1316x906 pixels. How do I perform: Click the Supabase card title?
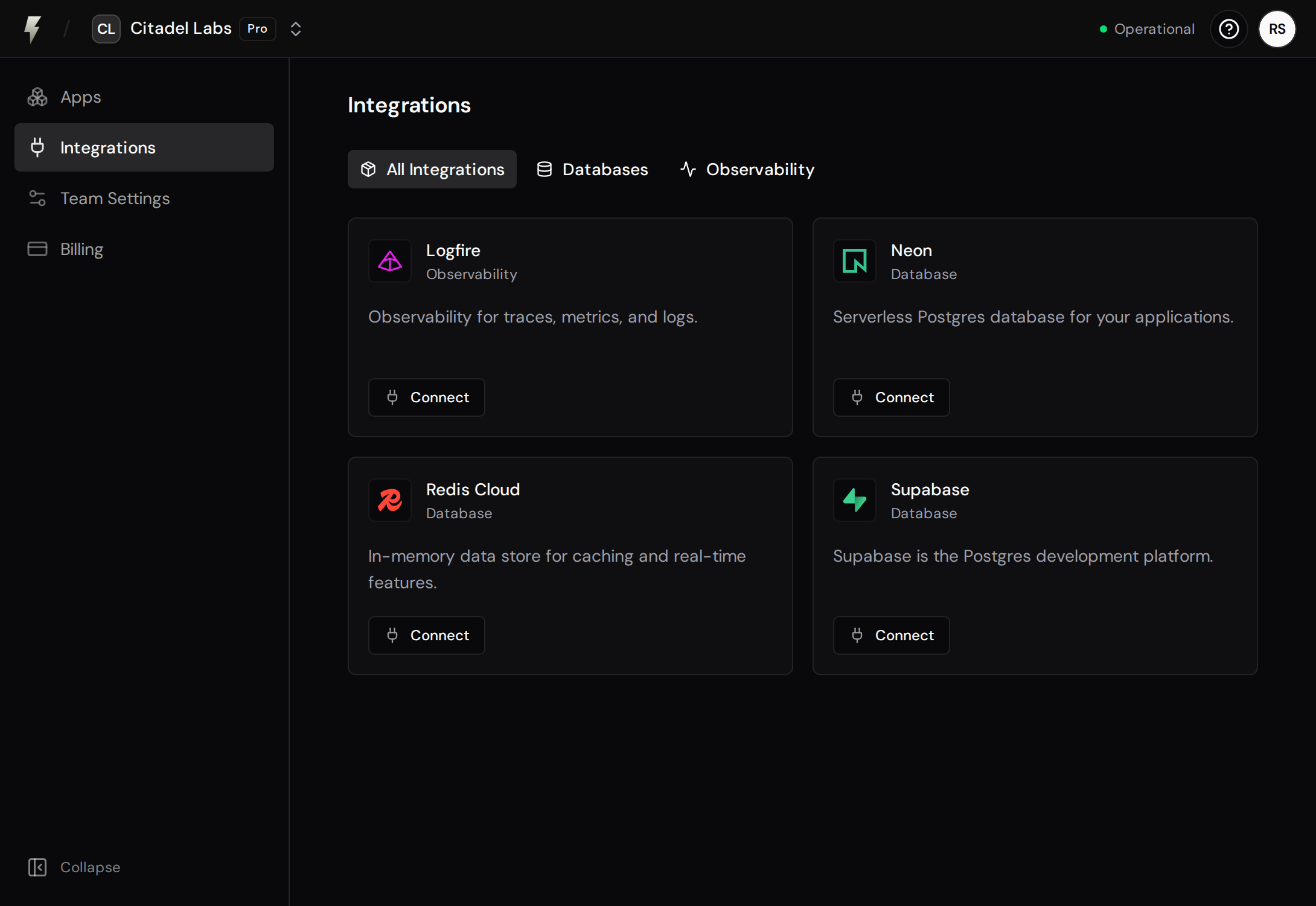pos(930,489)
